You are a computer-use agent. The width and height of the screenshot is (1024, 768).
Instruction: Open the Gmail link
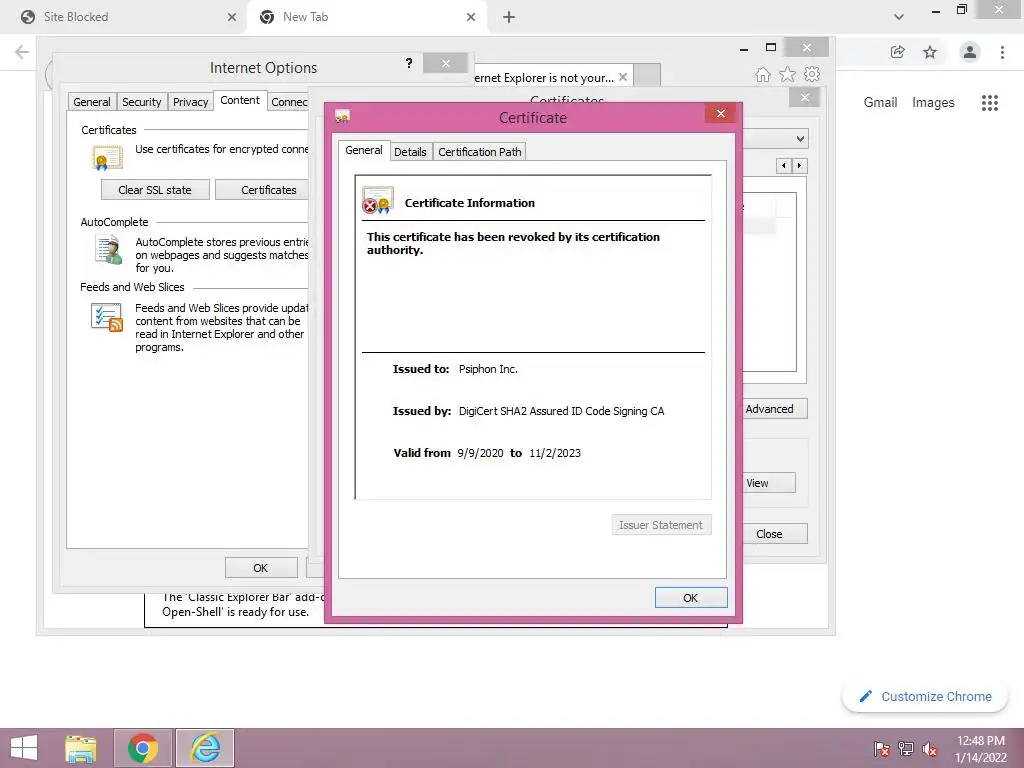pos(880,102)
